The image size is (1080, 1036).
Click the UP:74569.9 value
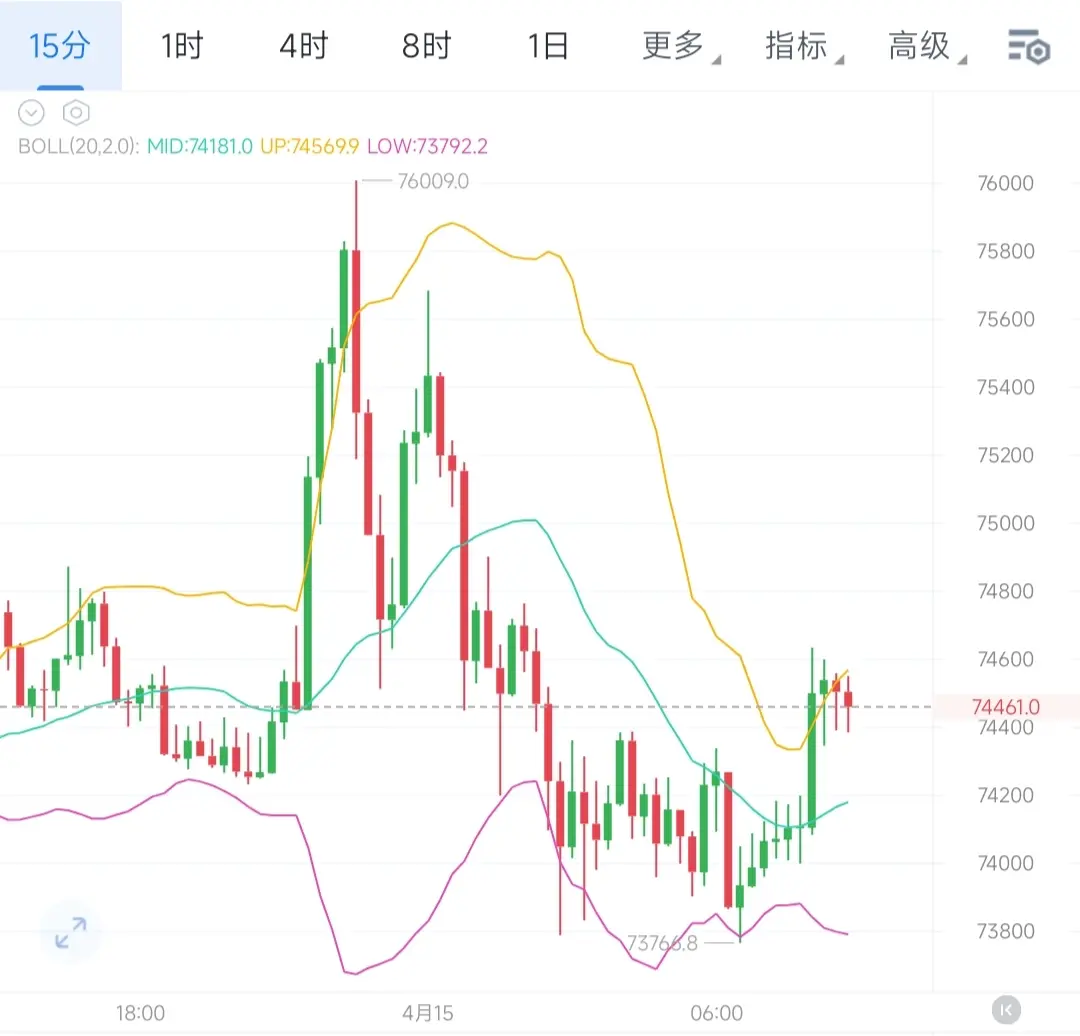pos(309,146)
